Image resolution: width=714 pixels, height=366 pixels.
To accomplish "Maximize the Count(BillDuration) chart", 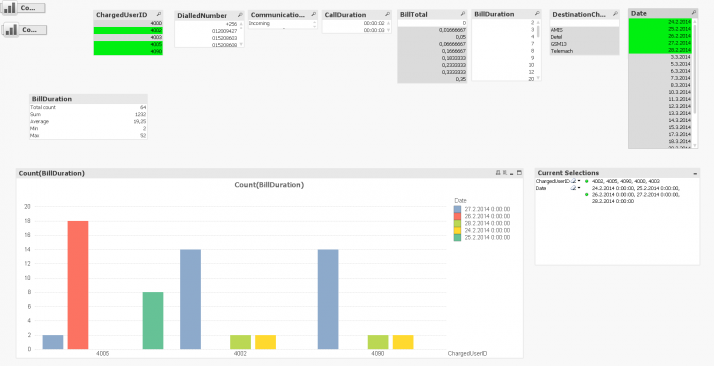I will (x=519, y=173).
